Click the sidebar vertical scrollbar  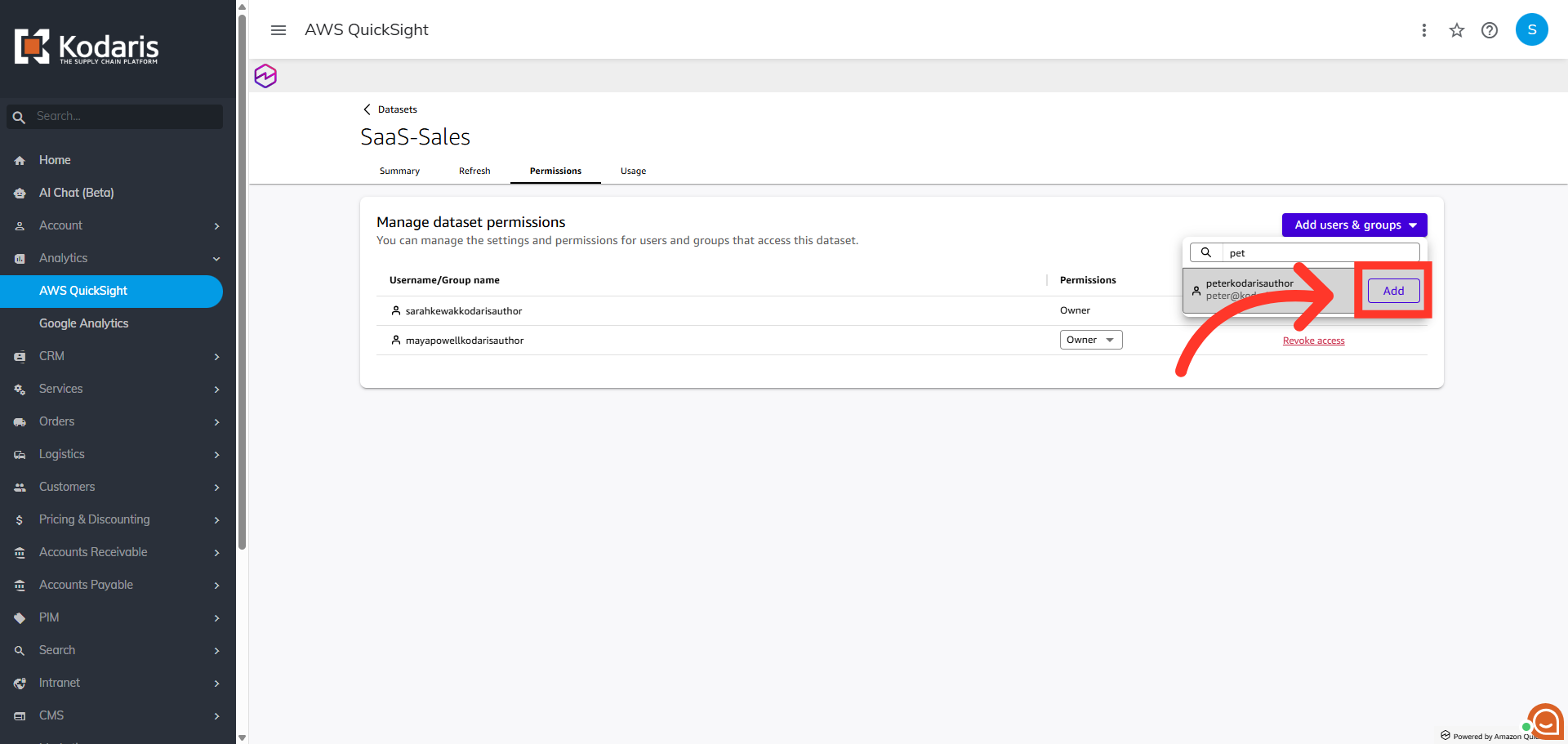click(242, 282)
